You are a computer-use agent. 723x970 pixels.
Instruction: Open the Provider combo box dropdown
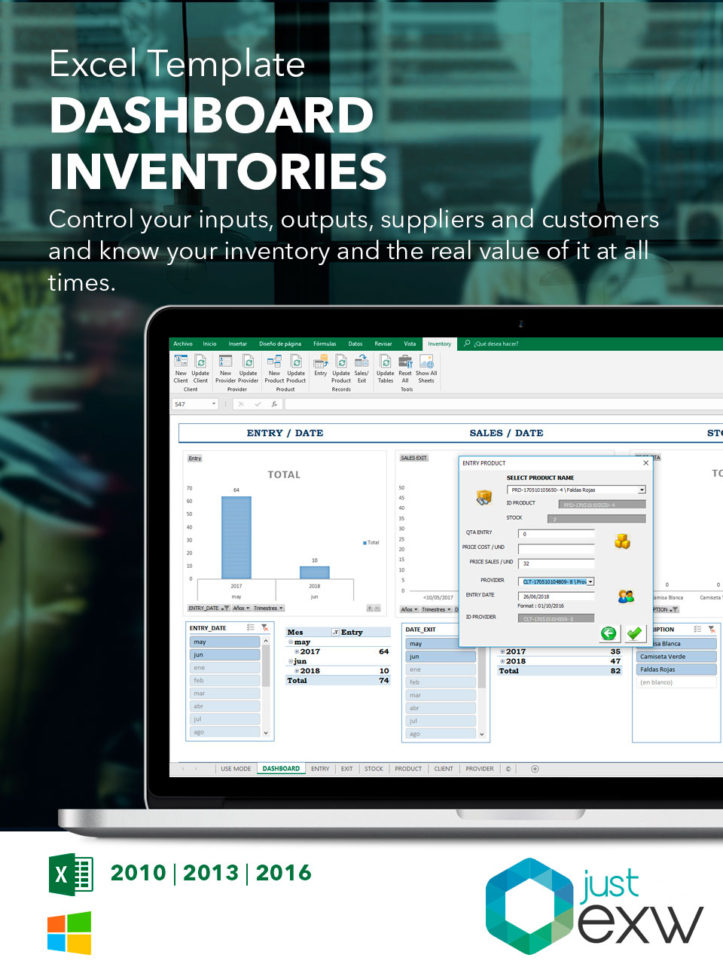pos(591,582)
